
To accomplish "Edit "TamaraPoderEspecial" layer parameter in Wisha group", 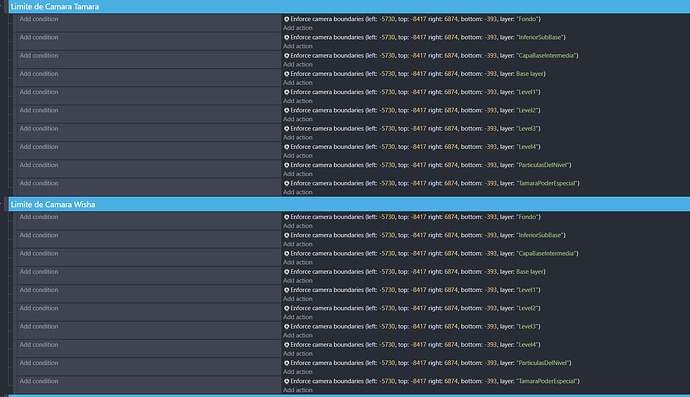I will pos(547,382).
